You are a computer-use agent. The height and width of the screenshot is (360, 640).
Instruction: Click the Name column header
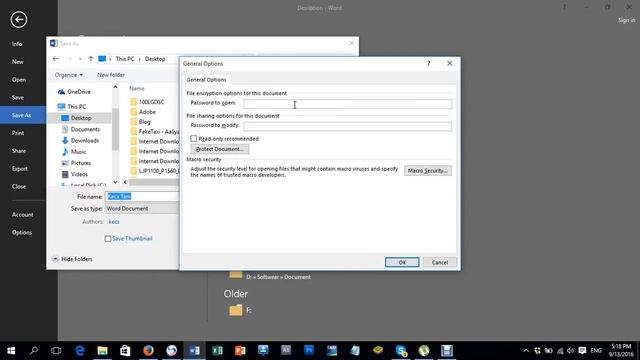point(137,88)
